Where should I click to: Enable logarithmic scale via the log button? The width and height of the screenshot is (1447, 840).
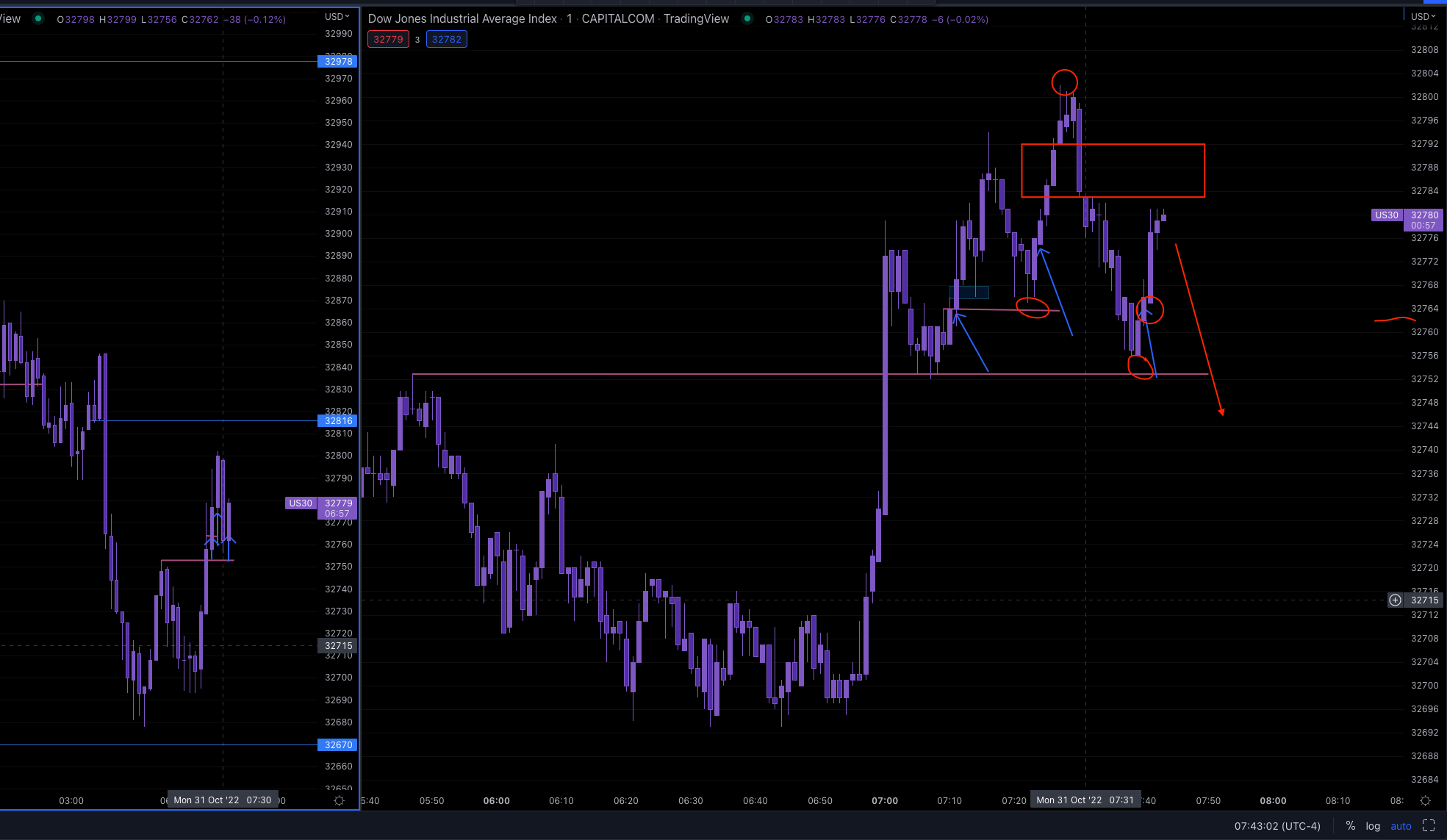(x=1373, y=825)
